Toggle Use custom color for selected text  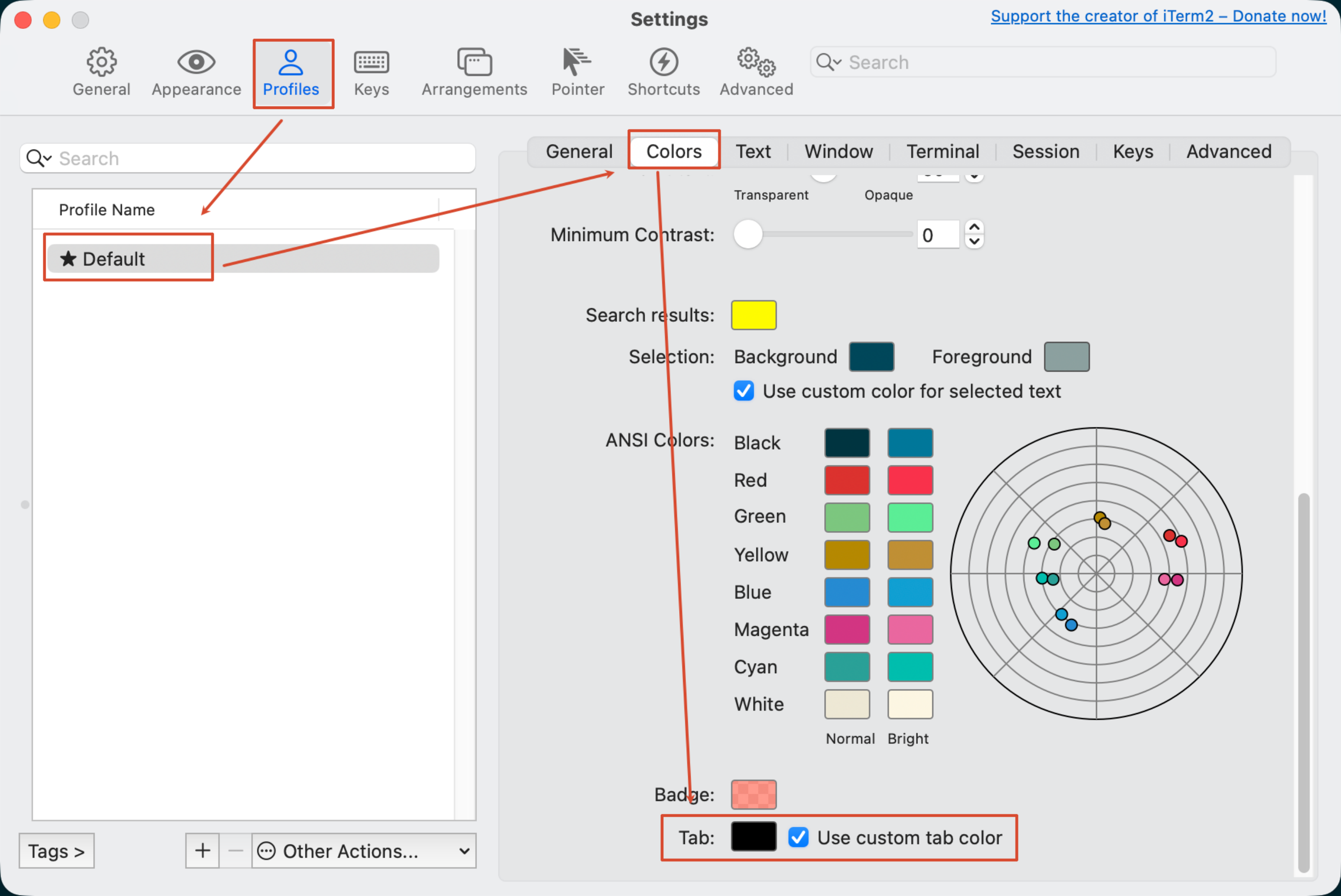click(744, 391)
